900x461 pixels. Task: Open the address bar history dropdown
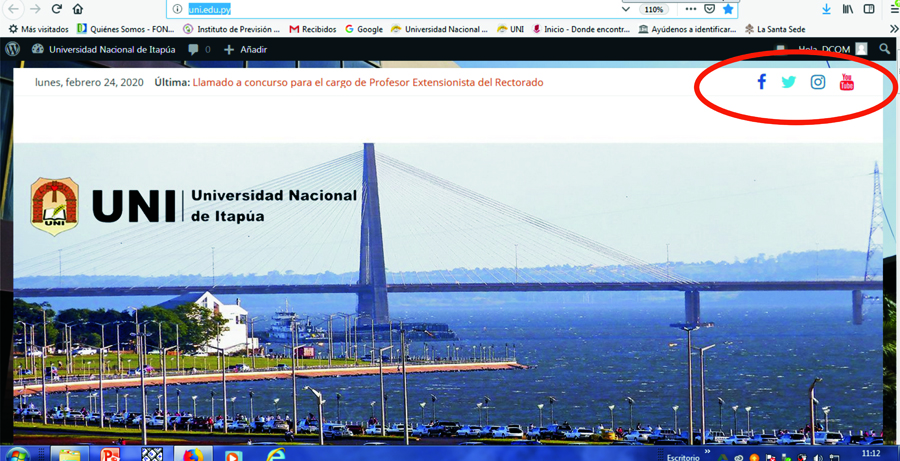point(626,9)
